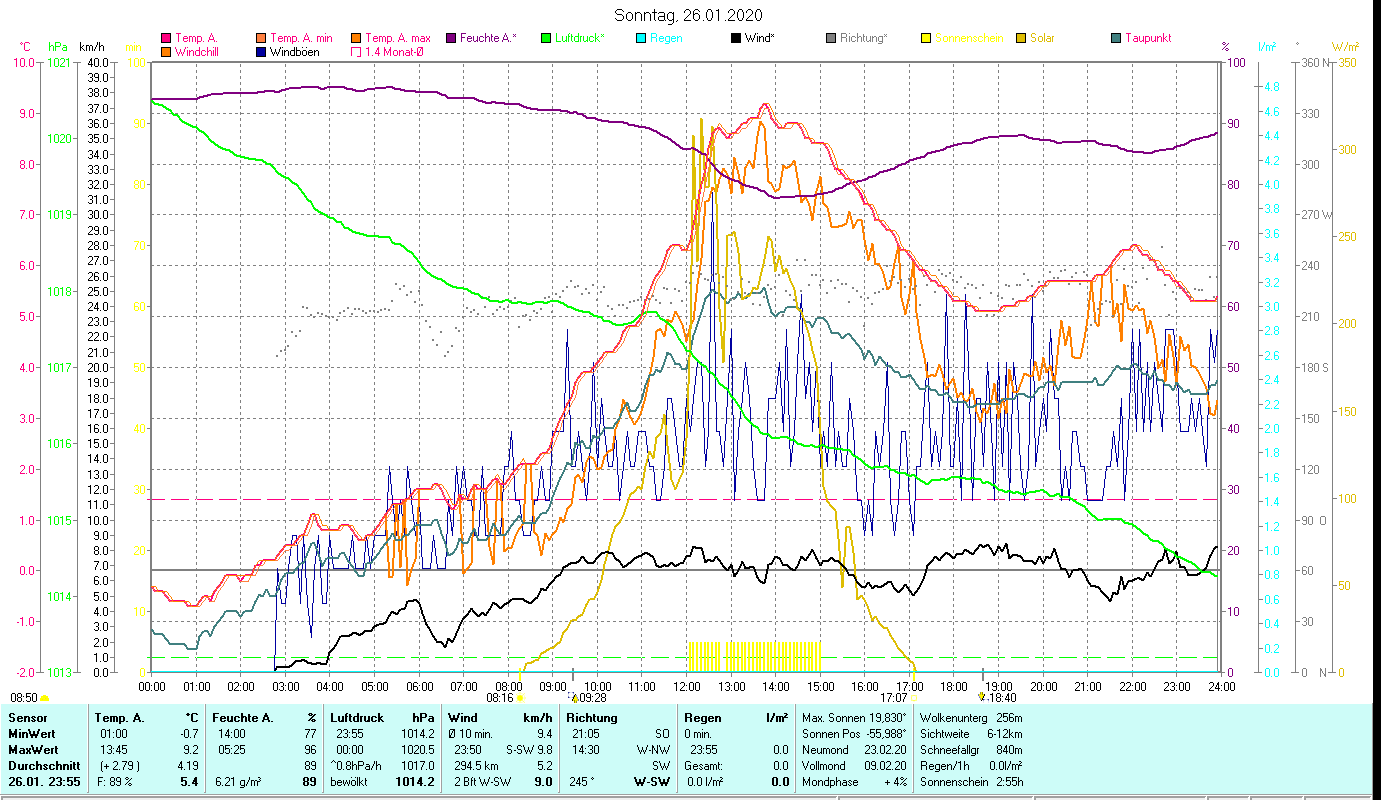Click the S-SW 9.8 max wind value

530,748
